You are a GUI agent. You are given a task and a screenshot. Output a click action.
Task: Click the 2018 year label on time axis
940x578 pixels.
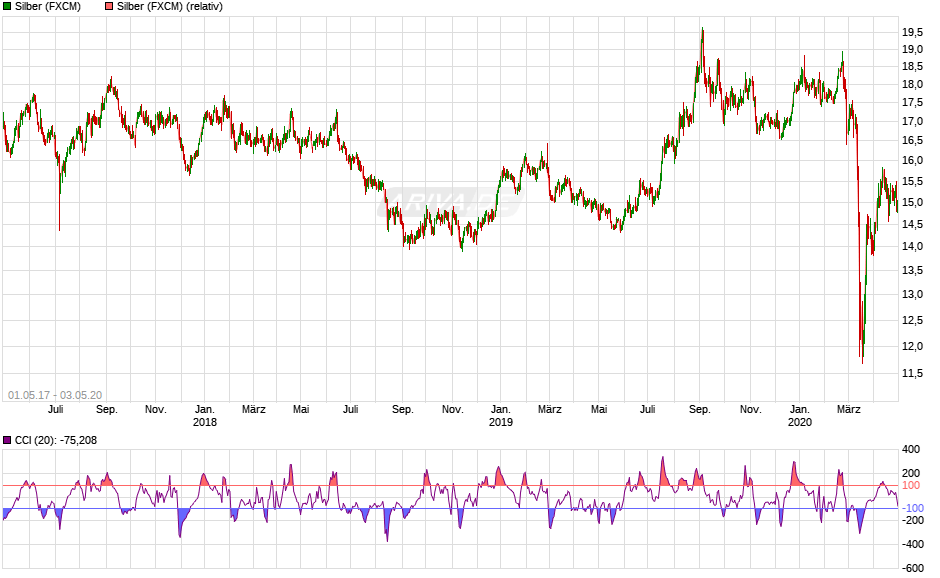point(204,422)
